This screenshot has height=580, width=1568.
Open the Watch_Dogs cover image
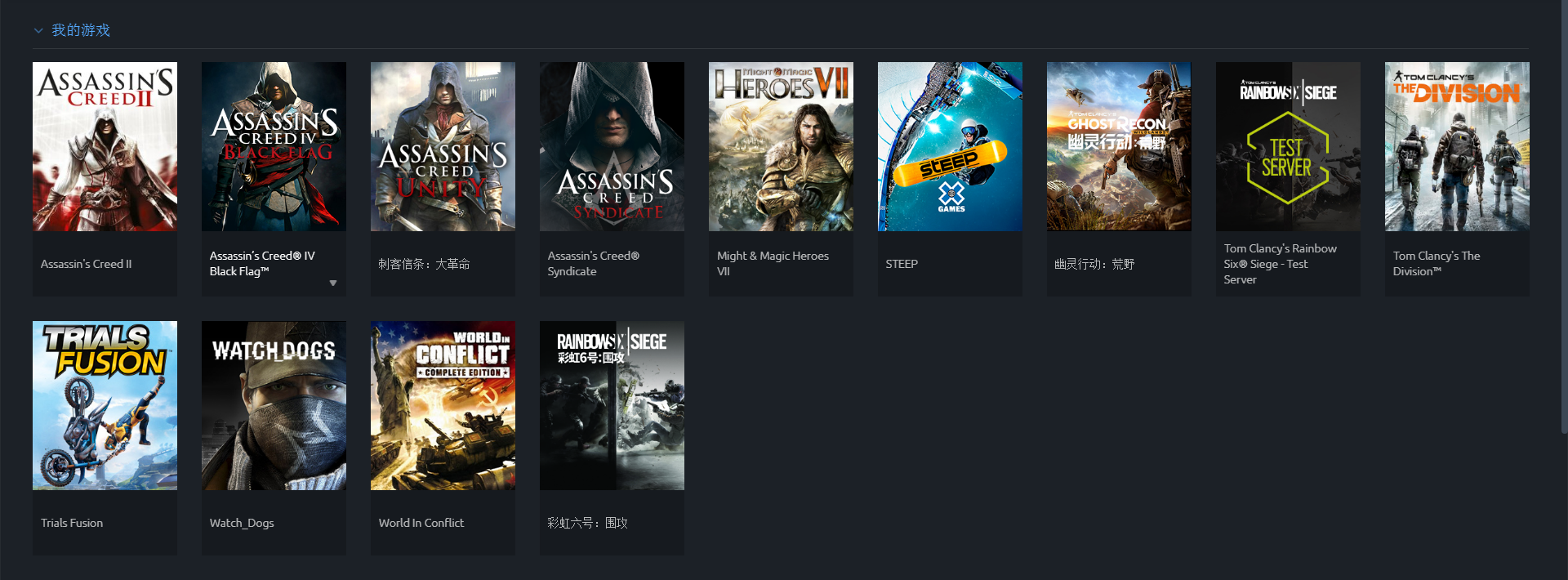click(274, 405)
